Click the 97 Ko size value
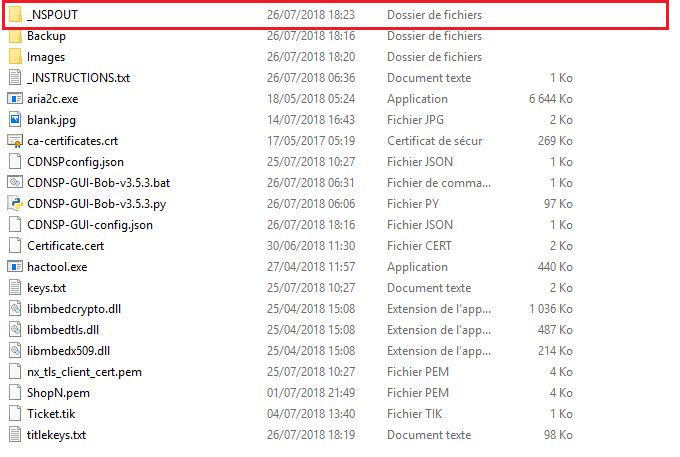The height and width of the screenshot is (457, 680). click(x=558, y=204)
